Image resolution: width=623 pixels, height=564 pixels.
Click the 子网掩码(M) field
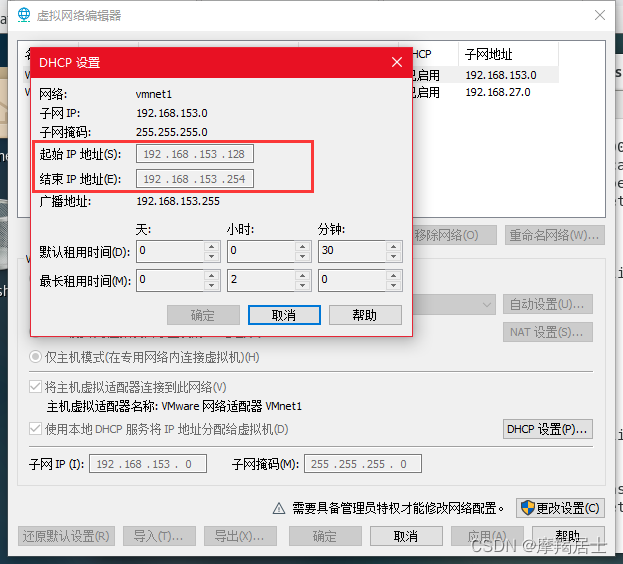tap(363, 464)
